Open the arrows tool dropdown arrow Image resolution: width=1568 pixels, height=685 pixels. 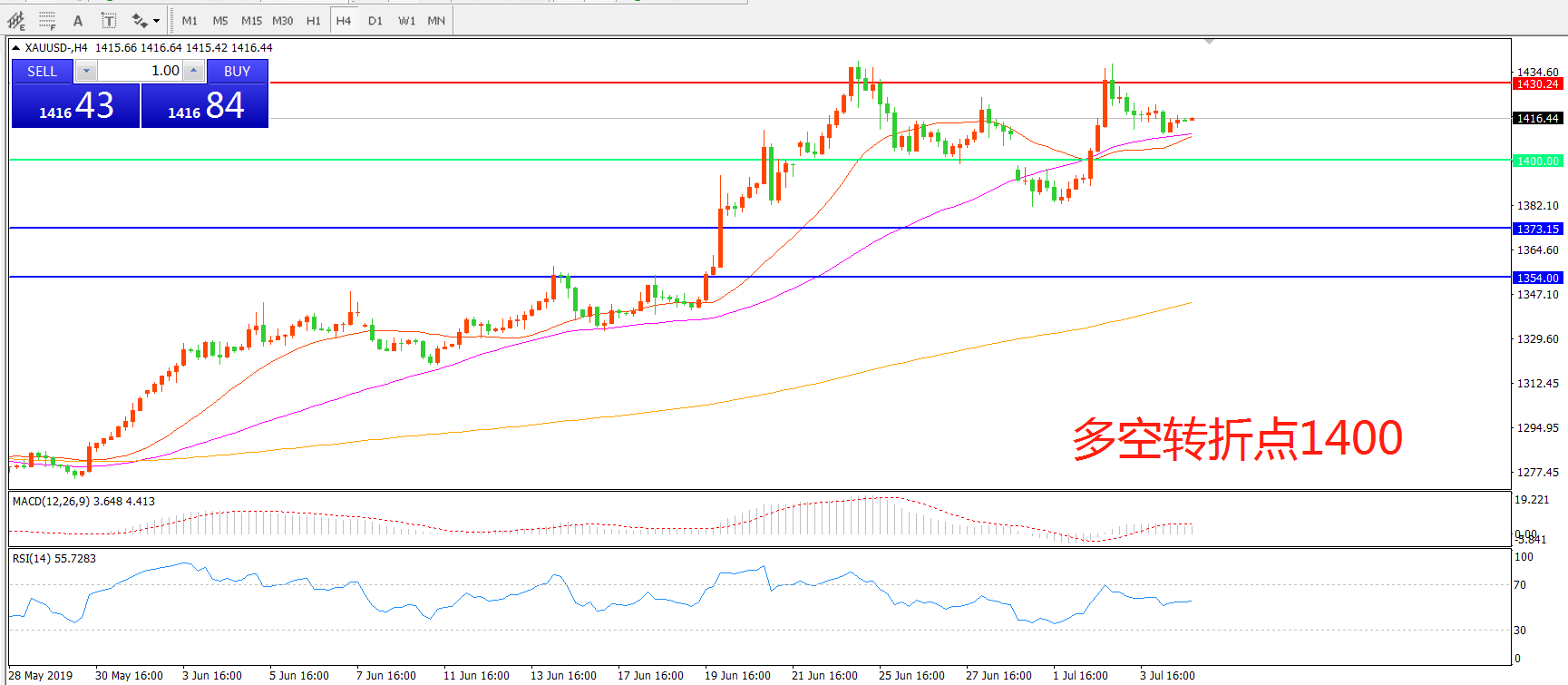click(157, 20)
